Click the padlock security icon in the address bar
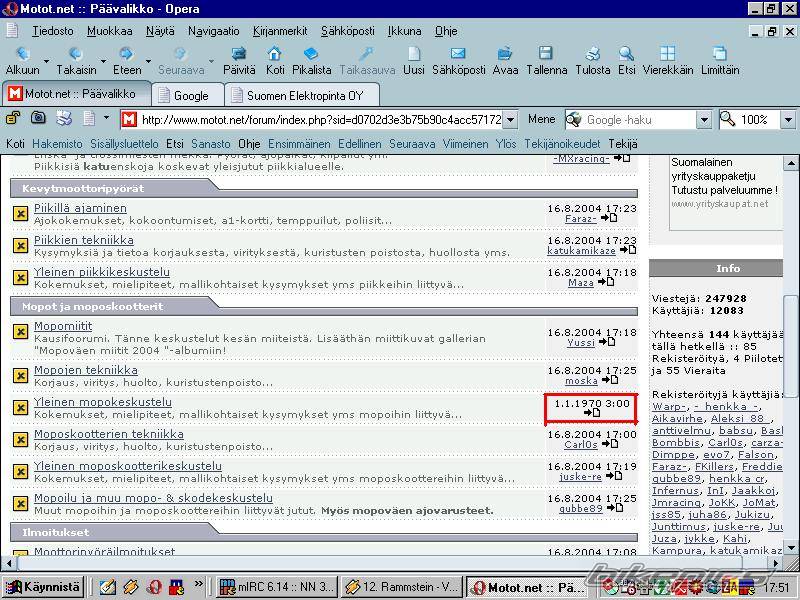800x600 pixels. pyautogui.click(x=13, y=118)
